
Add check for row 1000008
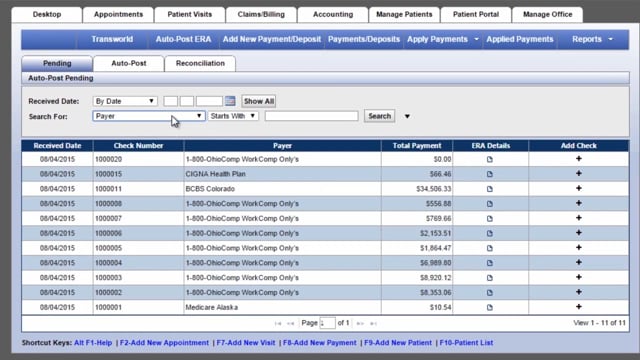(x=579, y=203)
